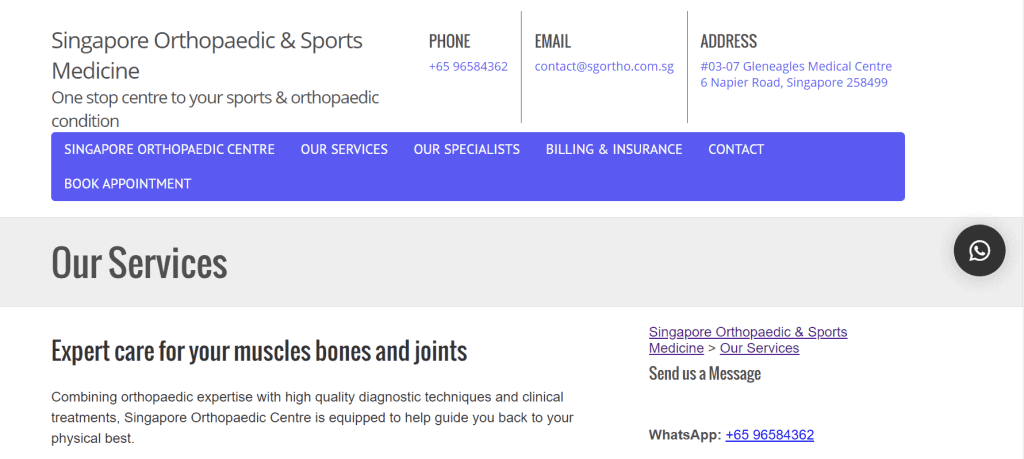Click the Our Services breadcrumb link
This screenshot has width=1024, height=459.
coord(760,348)
